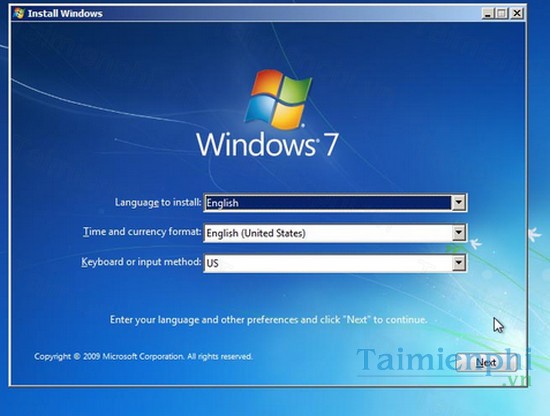Open the Language to install dropdown arrow
550x416 pixels.
pos(458,202)
